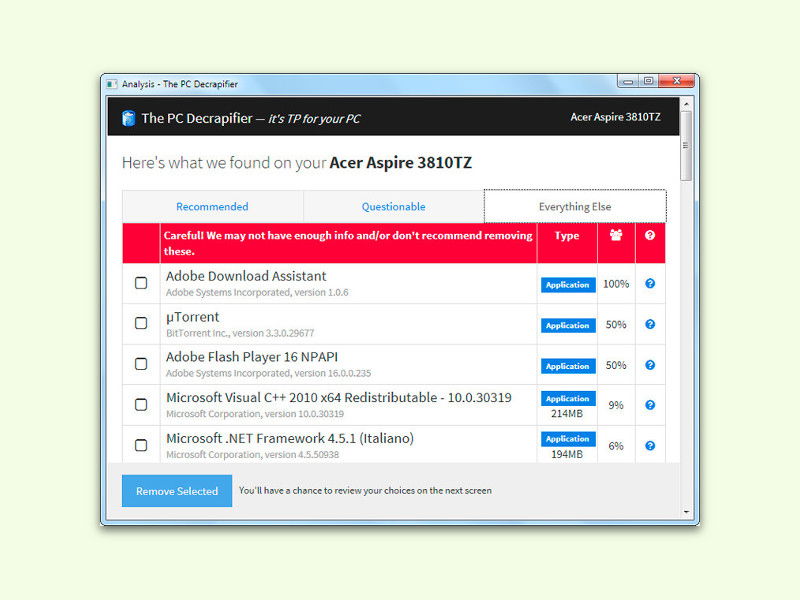The image size is (800, 600).
Task: Click Microsoft .NET Framework 4.5.1 (Italiano) name
Action: click(x=290, y=438)
